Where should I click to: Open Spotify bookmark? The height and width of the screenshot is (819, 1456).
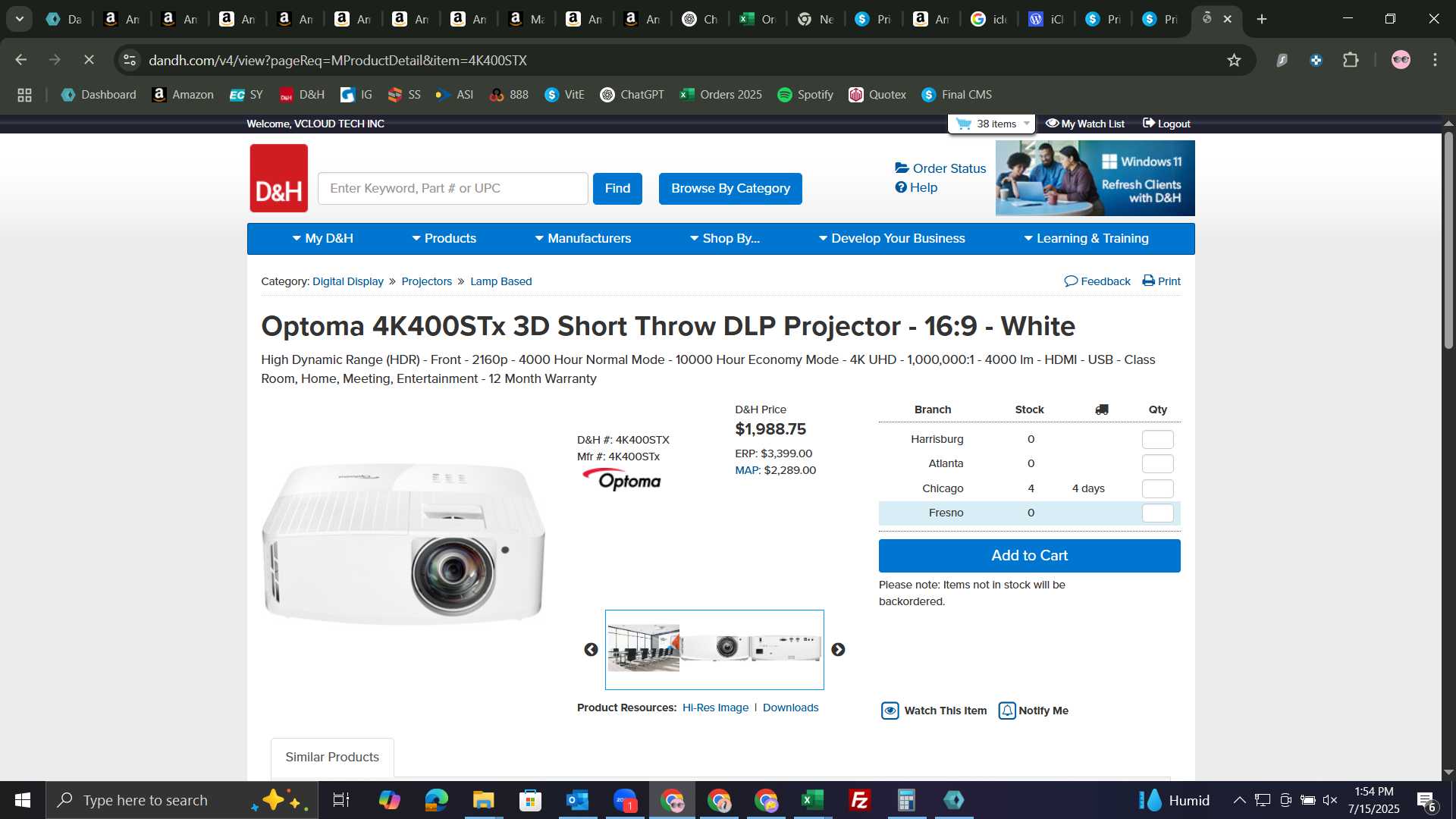(x=805, y=95)
